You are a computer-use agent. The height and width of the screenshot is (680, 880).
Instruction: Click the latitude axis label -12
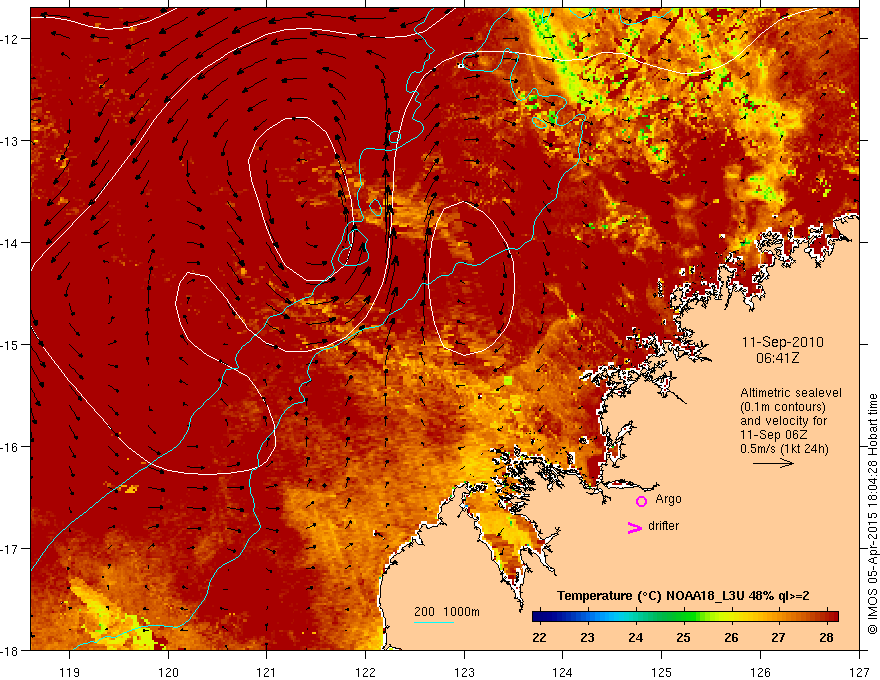[10, 39]
